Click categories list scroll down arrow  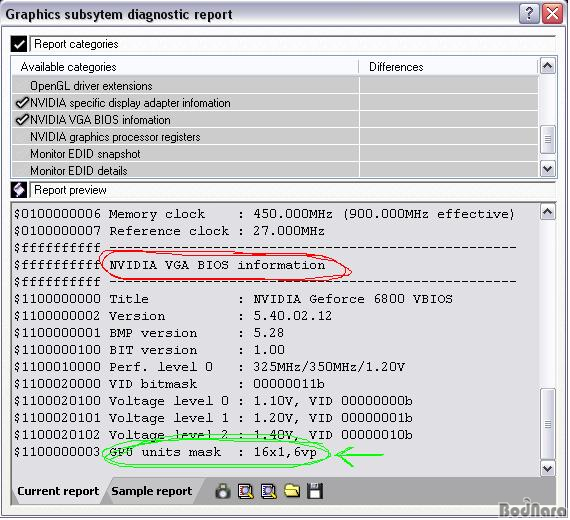tap(548, 169)
